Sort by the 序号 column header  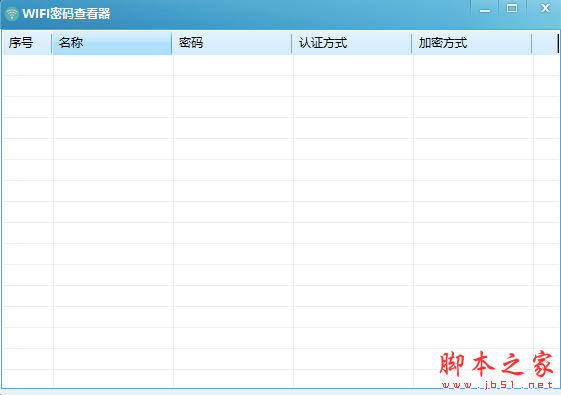point(28,43)
